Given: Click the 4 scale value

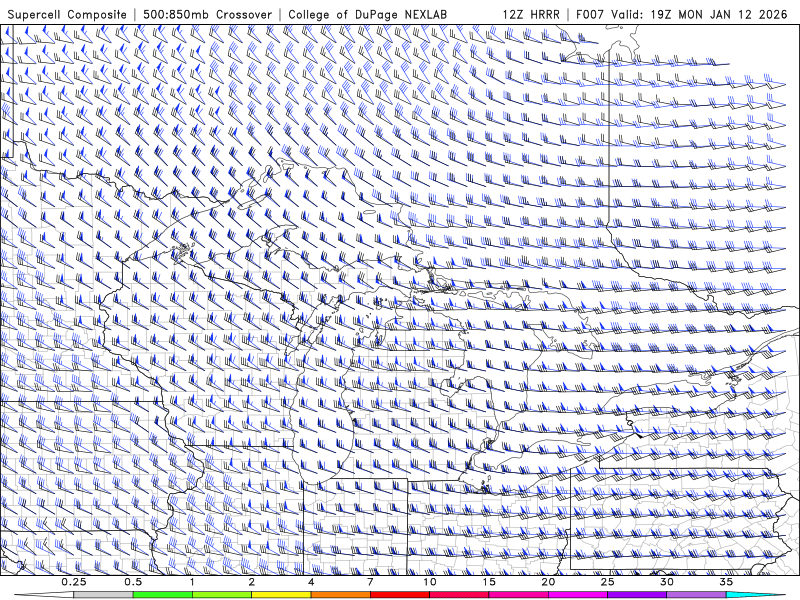Looking at the screenshot, I should [x=311, y=582].
